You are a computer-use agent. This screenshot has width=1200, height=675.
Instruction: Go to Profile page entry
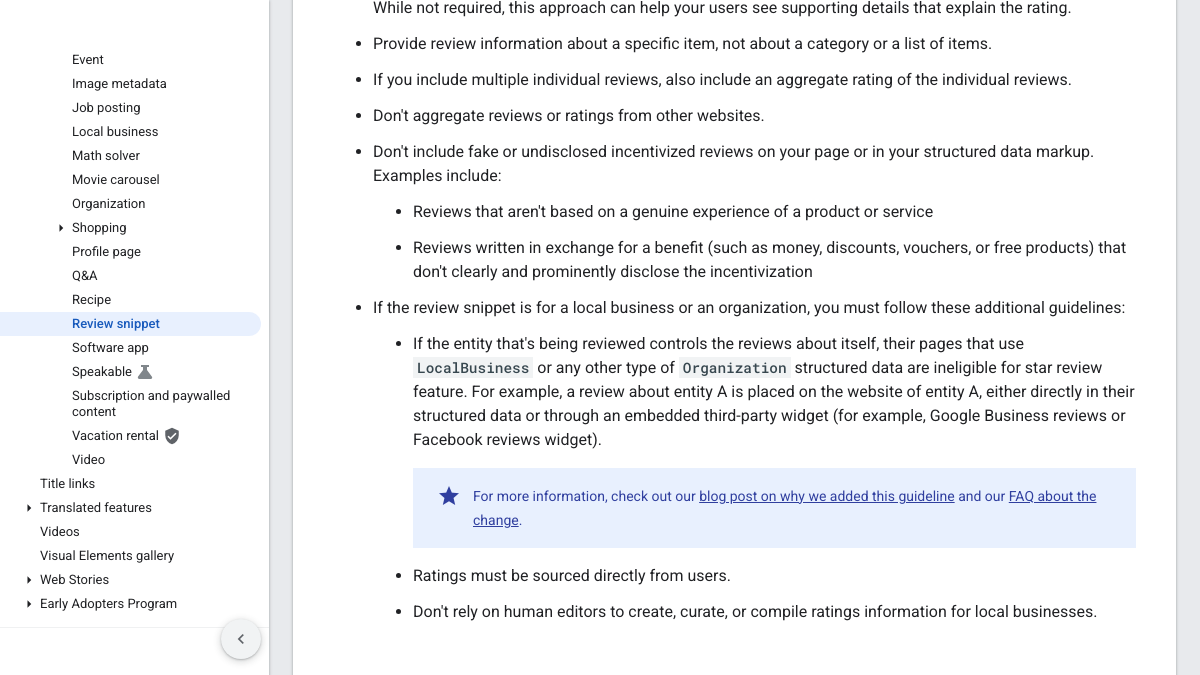[x=106, y=252]
